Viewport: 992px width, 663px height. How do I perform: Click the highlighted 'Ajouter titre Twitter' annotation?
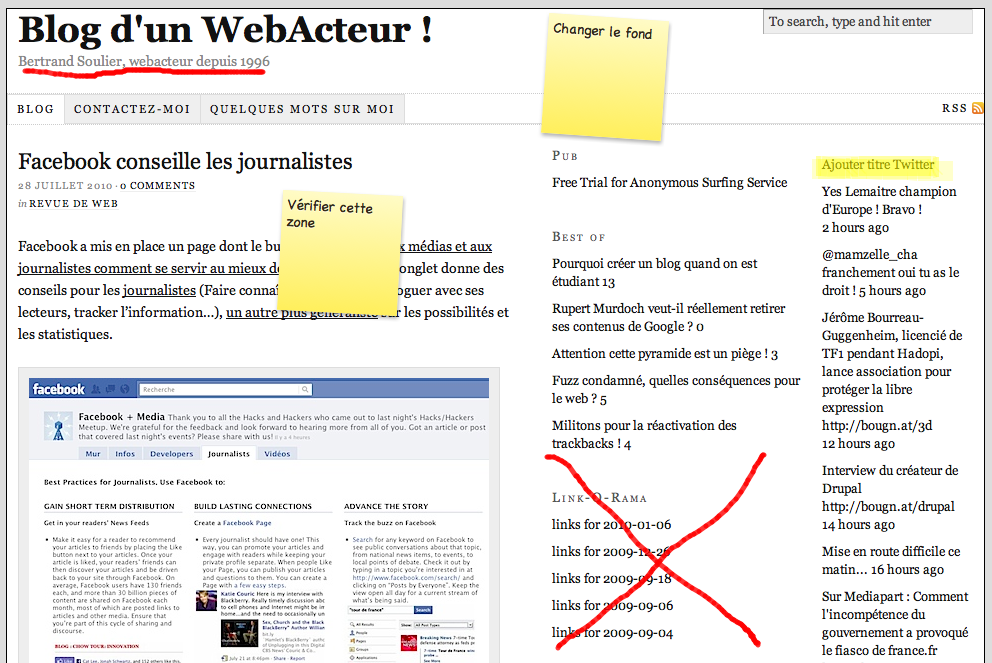point(878,165)
